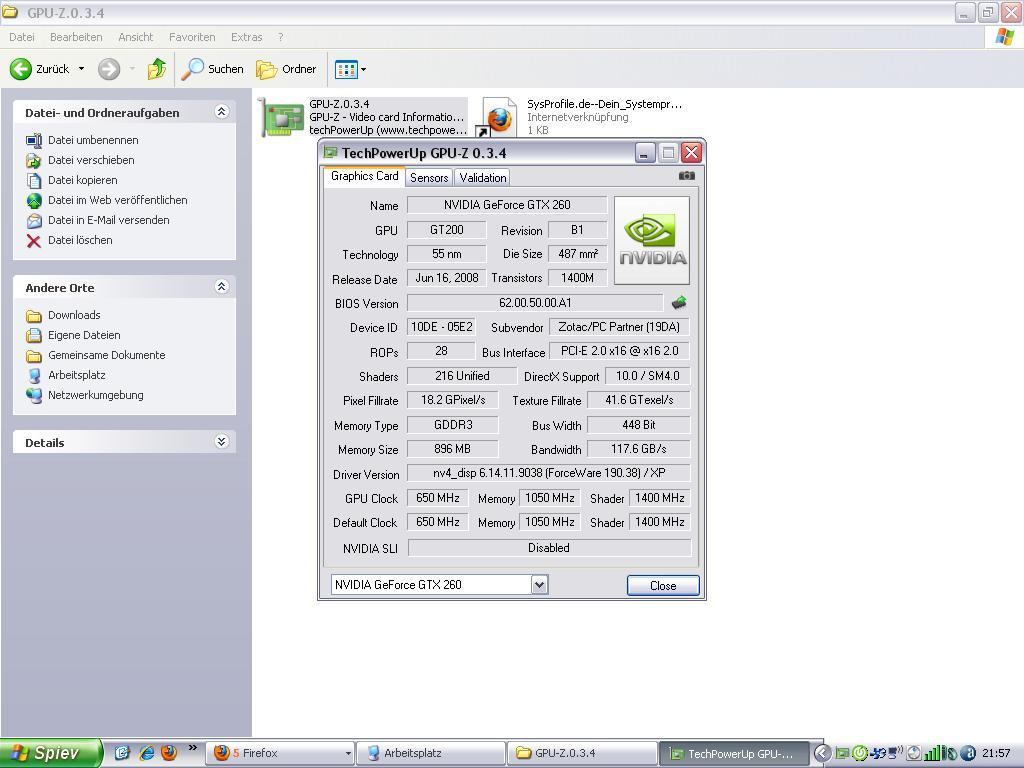Open the Datei menu
This screenshot has height=768, width=1024.
pyautogui.click(x=22, y=37)
